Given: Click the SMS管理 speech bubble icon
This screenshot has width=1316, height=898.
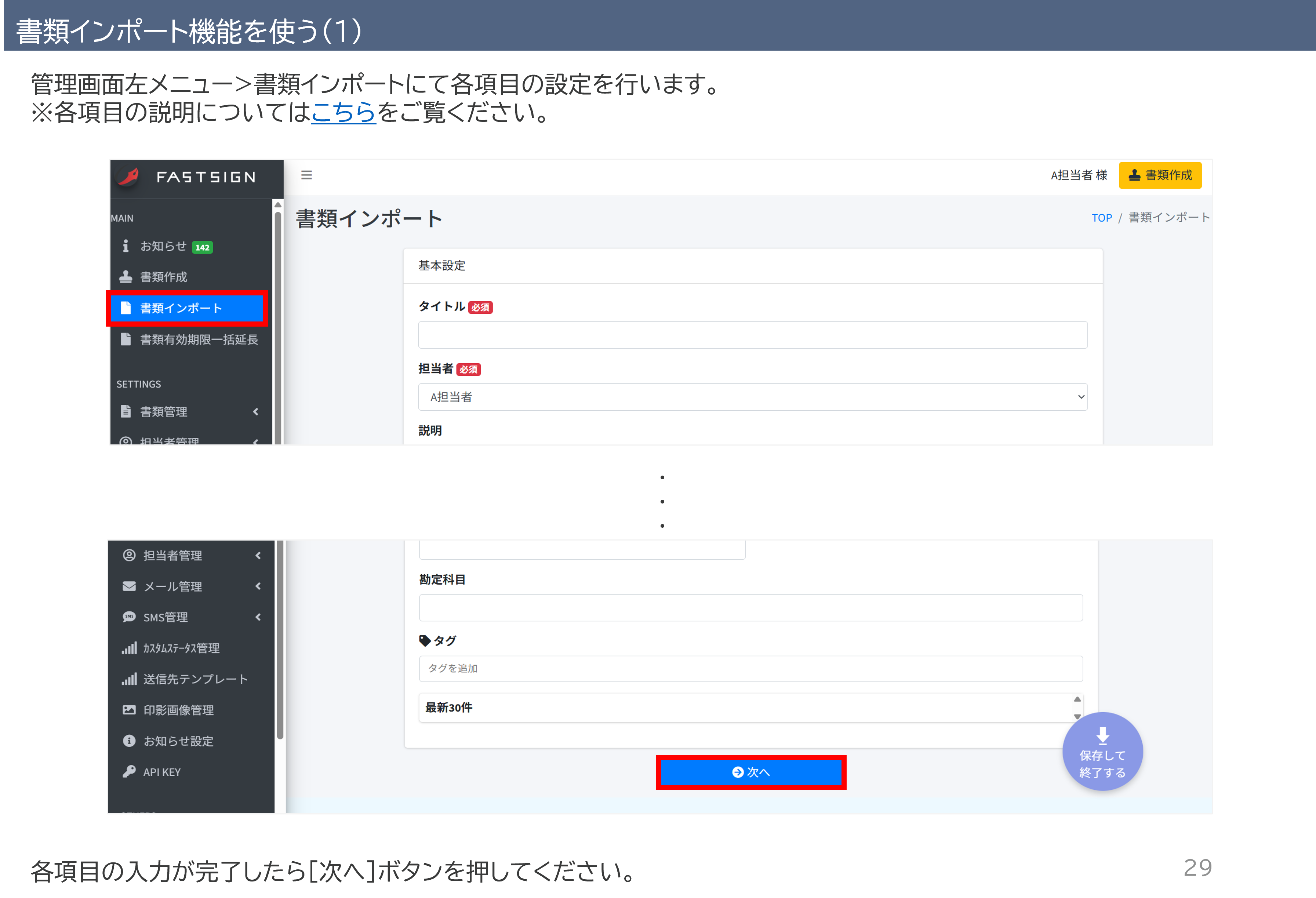Looking at the screenshot, I should click(x=129, y=617).
